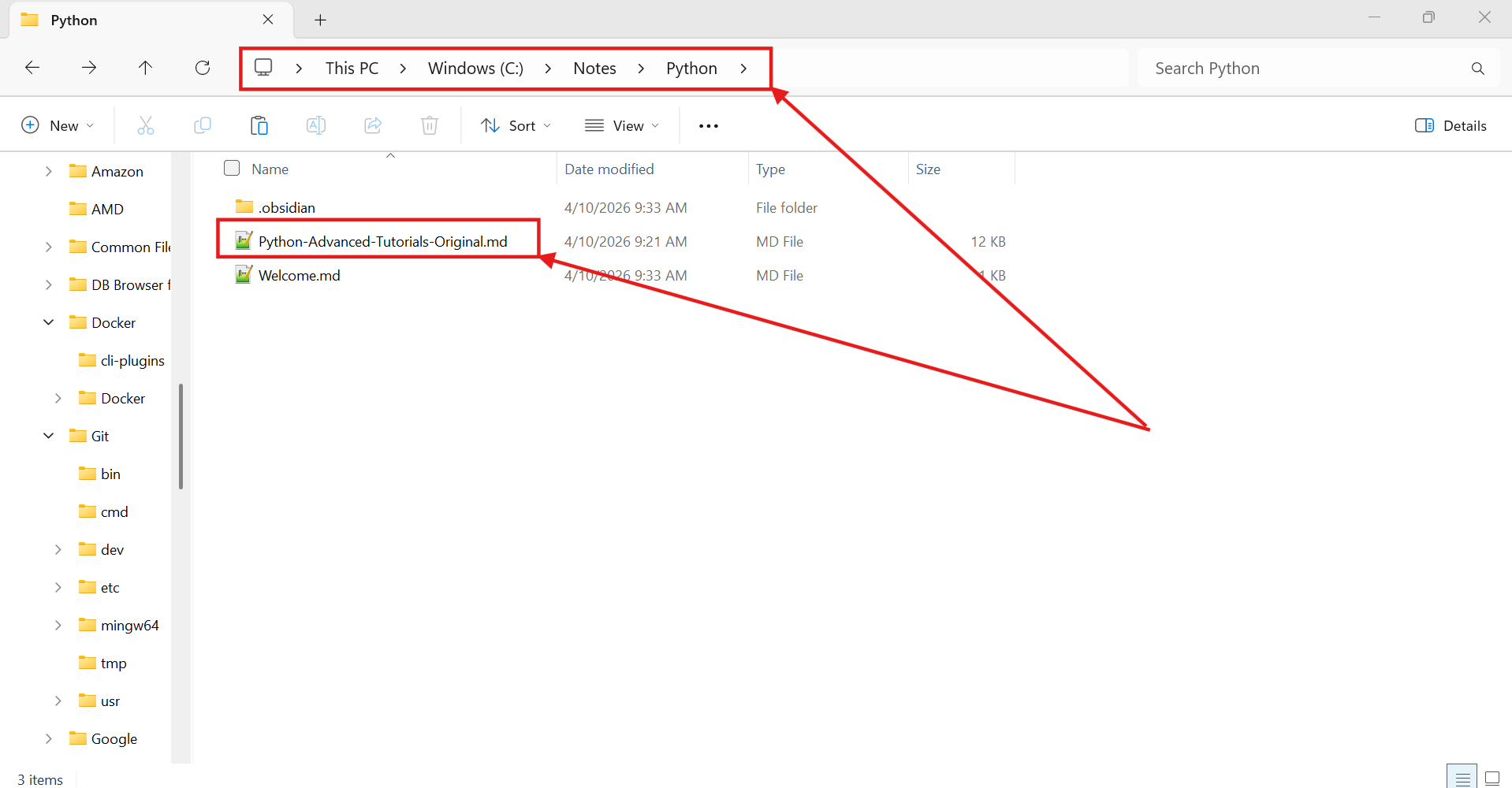Open Notes from the breadcrumb bar
This screenshot has width=1512, height=788.
[x=594, y=68]
